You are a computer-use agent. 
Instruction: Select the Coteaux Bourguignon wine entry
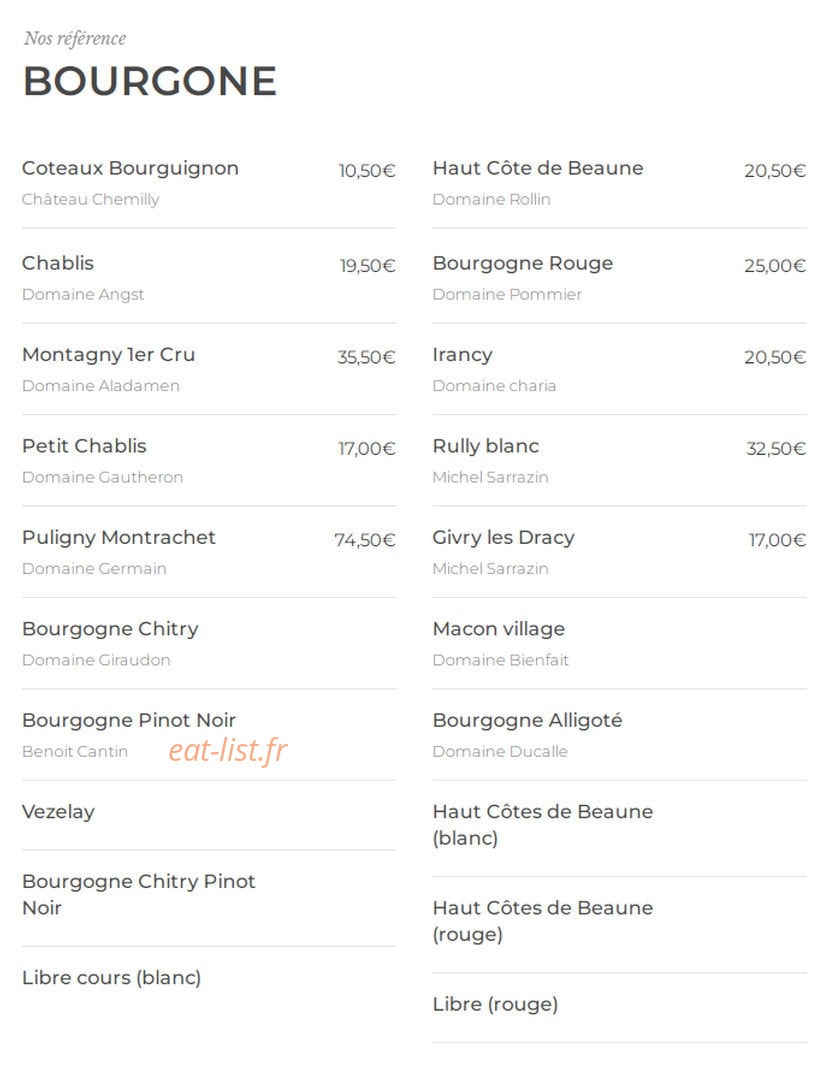[x=209, y=183]
